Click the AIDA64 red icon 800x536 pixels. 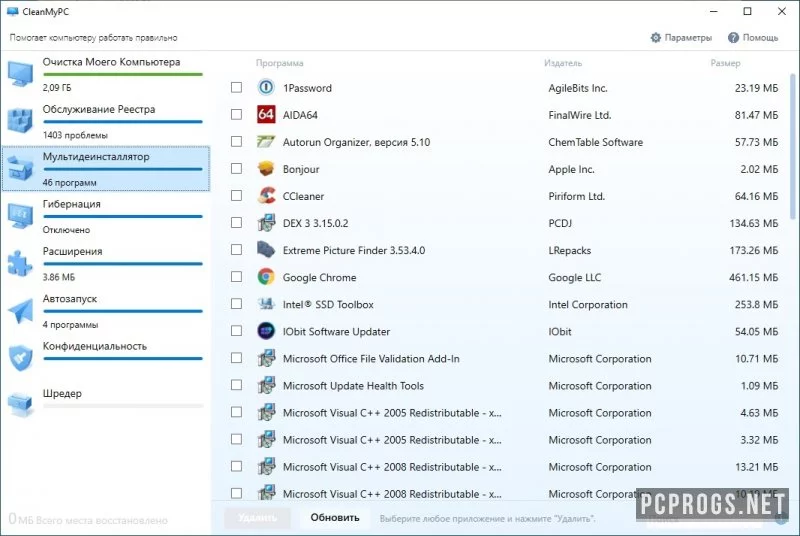click(x=266, y=115)
